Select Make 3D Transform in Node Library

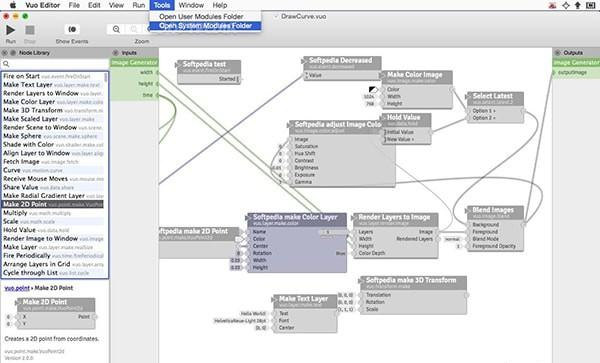(x=53, y=110)
